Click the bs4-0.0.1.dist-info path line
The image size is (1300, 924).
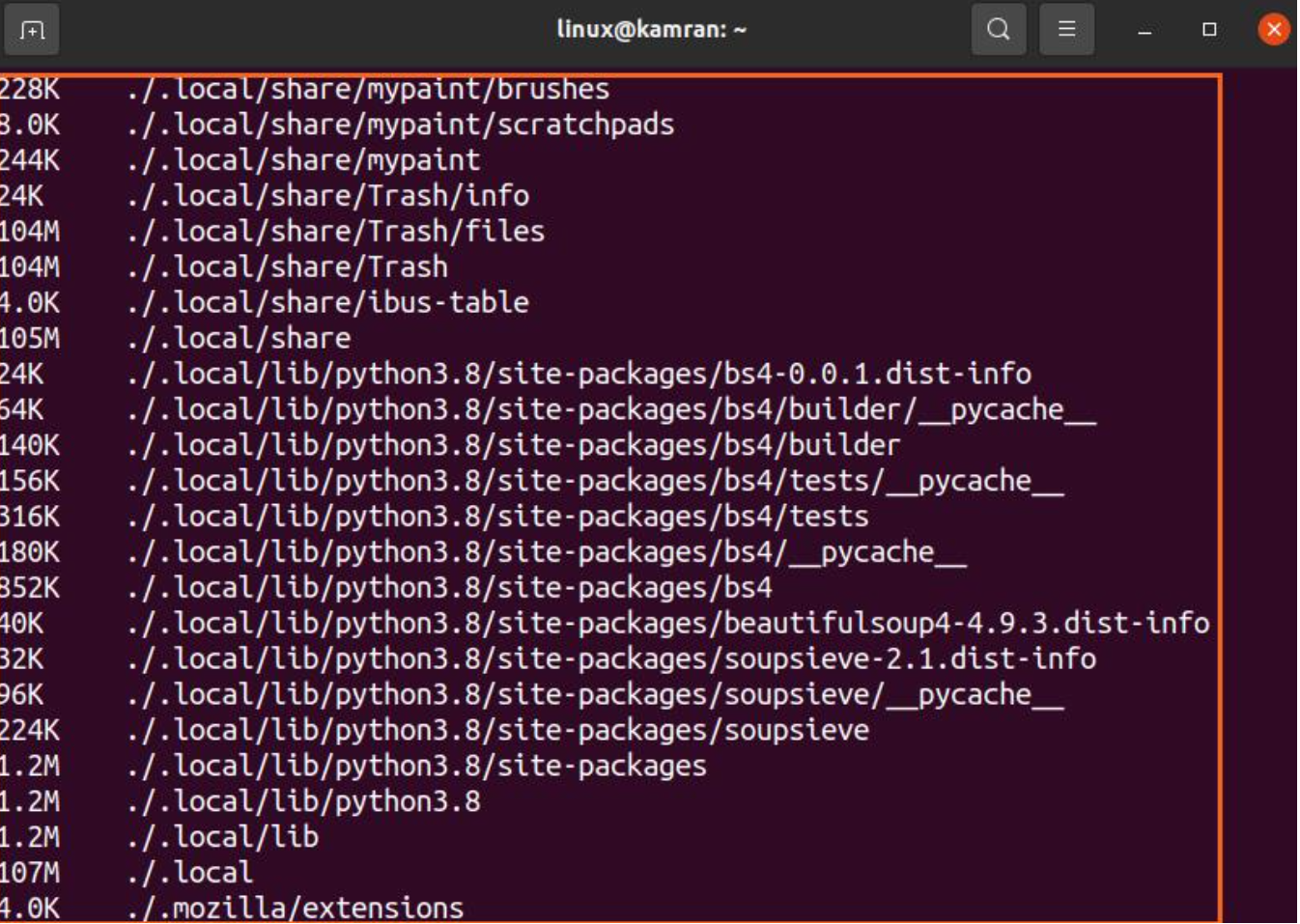tap(579, 374)
